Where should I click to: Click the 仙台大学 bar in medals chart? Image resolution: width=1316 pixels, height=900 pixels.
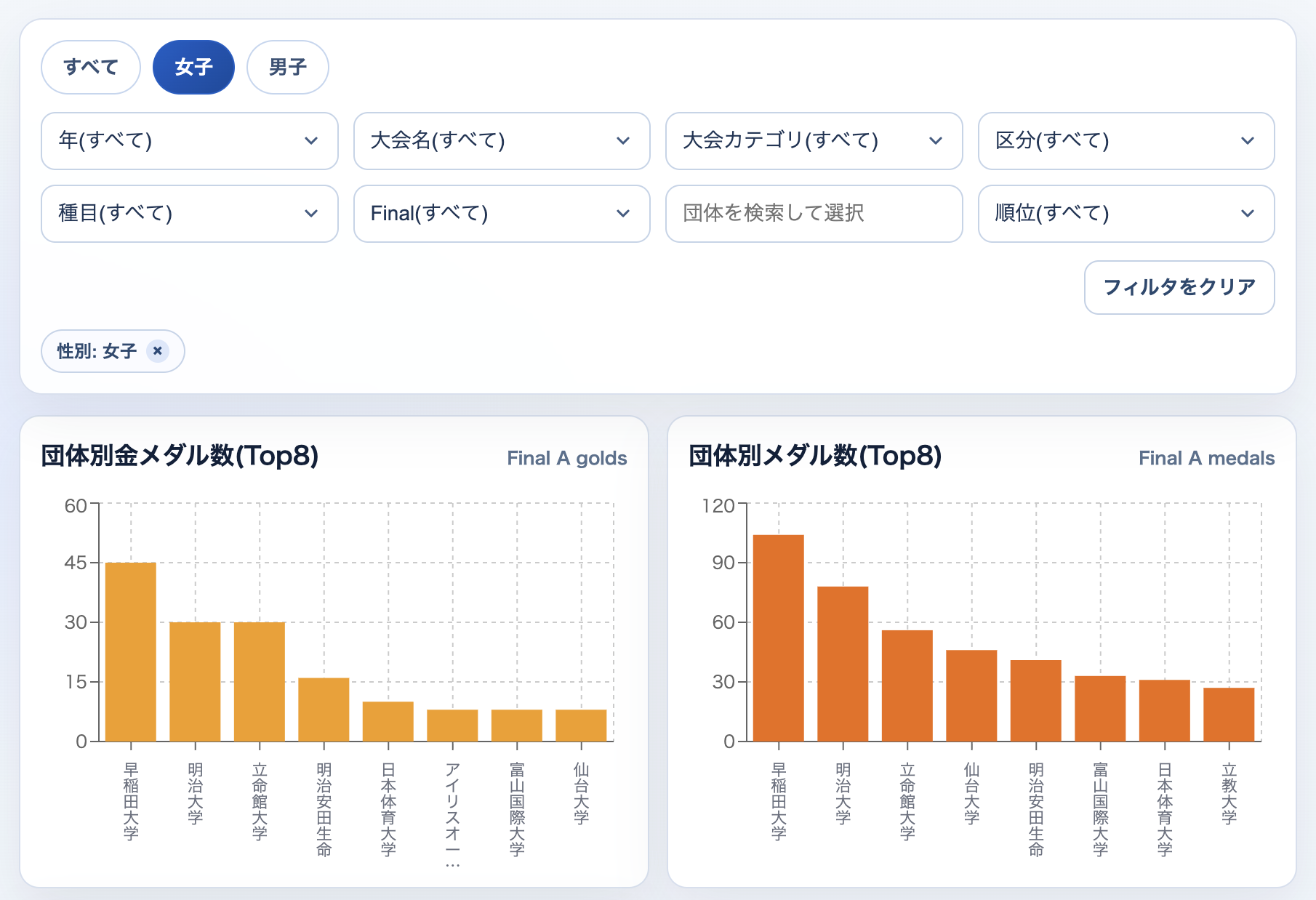(971, 696)
